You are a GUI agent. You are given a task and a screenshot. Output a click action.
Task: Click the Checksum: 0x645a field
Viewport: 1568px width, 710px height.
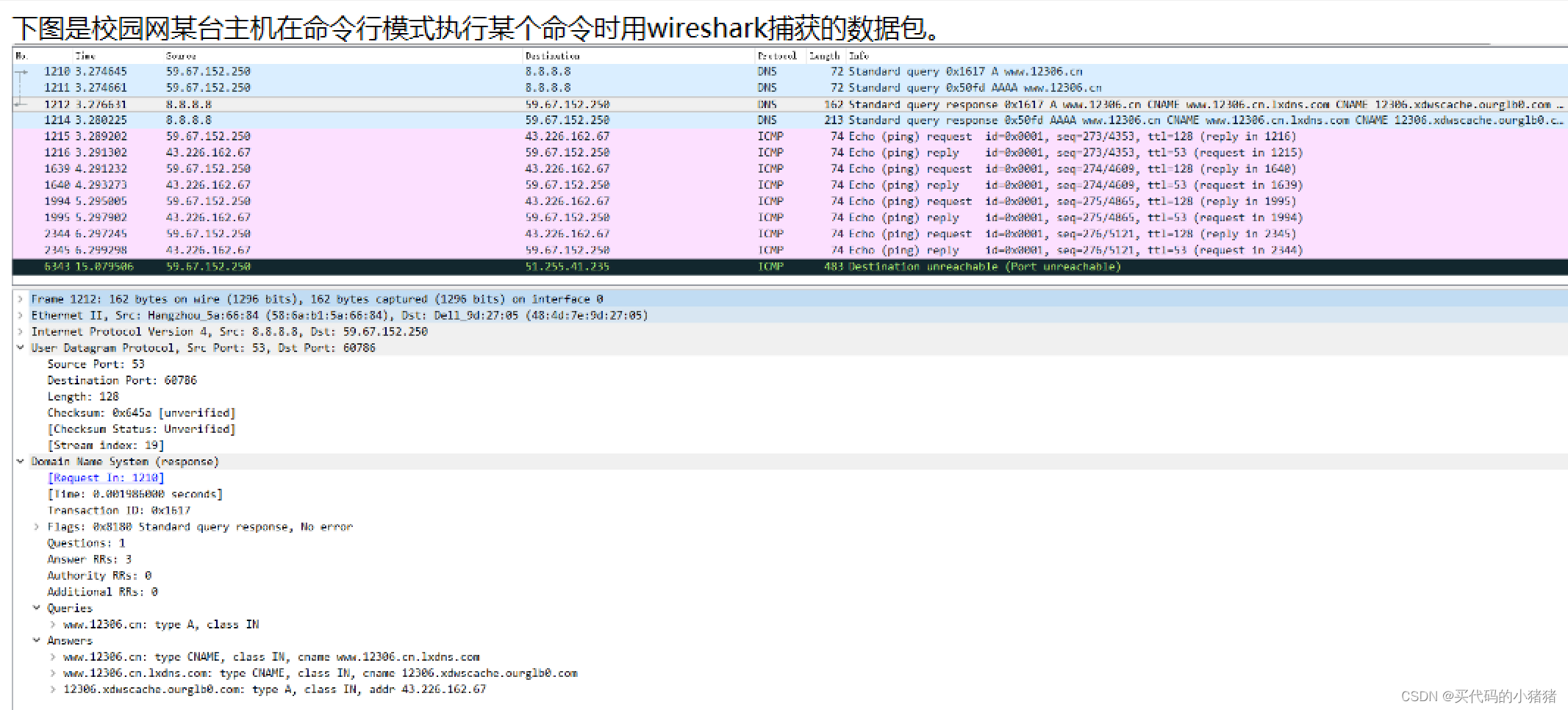(141, 412)
